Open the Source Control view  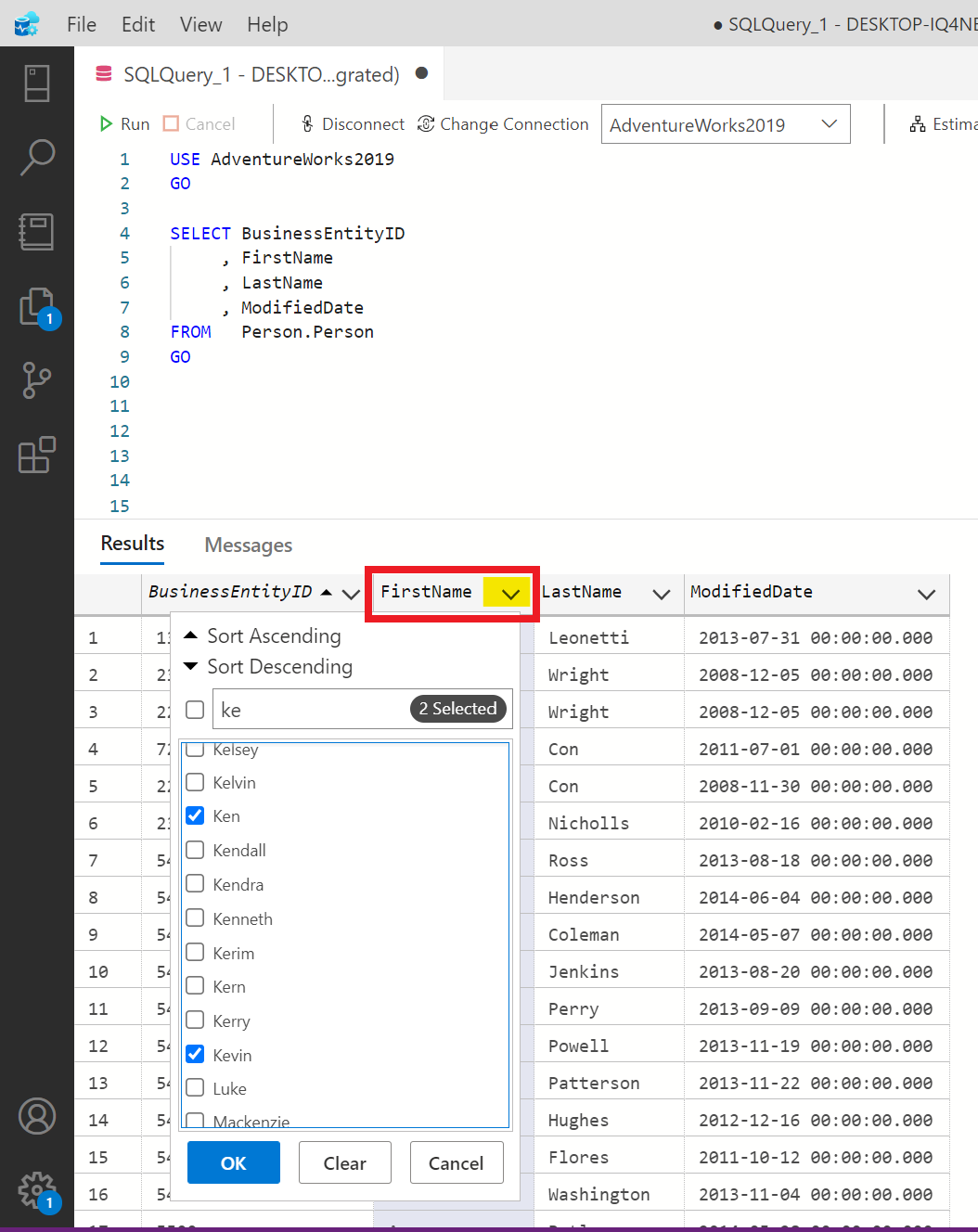coord(37,380)
